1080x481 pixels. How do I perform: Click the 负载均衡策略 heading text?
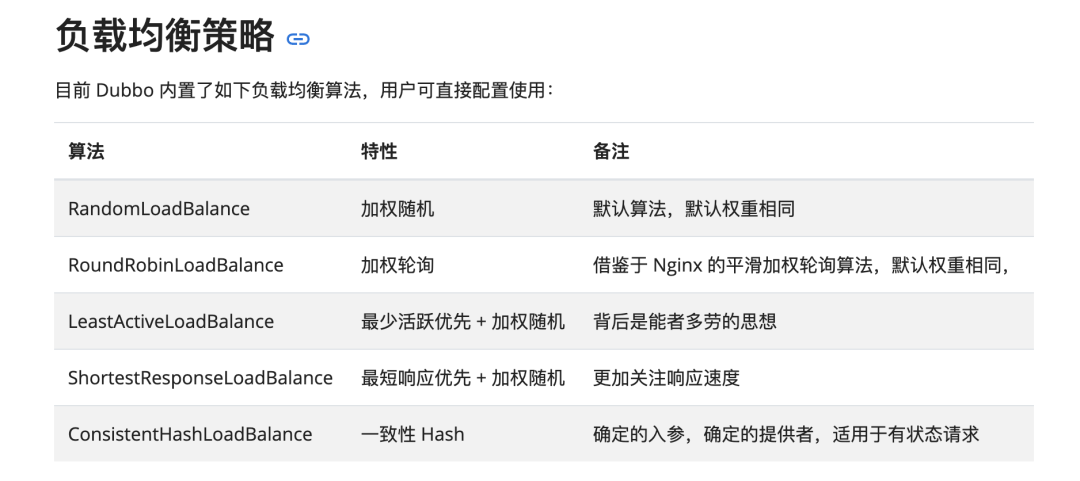(x=165, y=37)
